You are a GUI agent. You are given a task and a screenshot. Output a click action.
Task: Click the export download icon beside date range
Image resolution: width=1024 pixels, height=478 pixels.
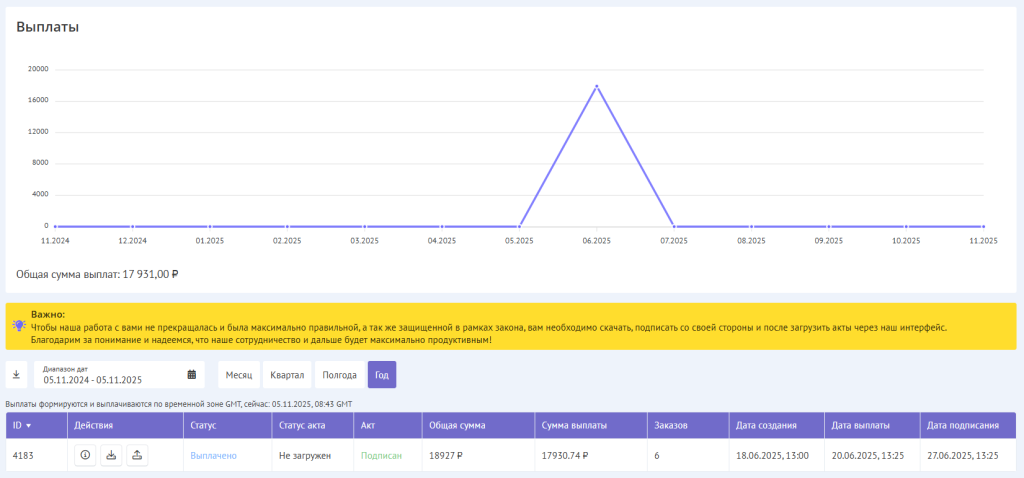pos(17,375)
